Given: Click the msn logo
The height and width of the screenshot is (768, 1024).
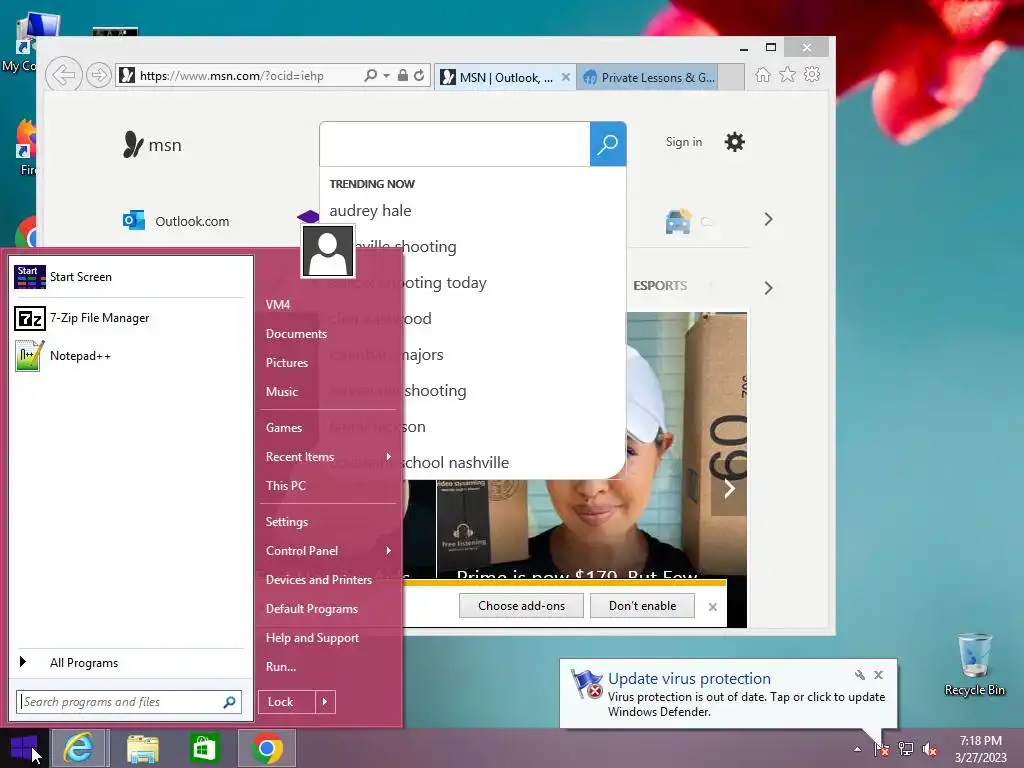Looking at the screenshot, I should tap(152, 144).
